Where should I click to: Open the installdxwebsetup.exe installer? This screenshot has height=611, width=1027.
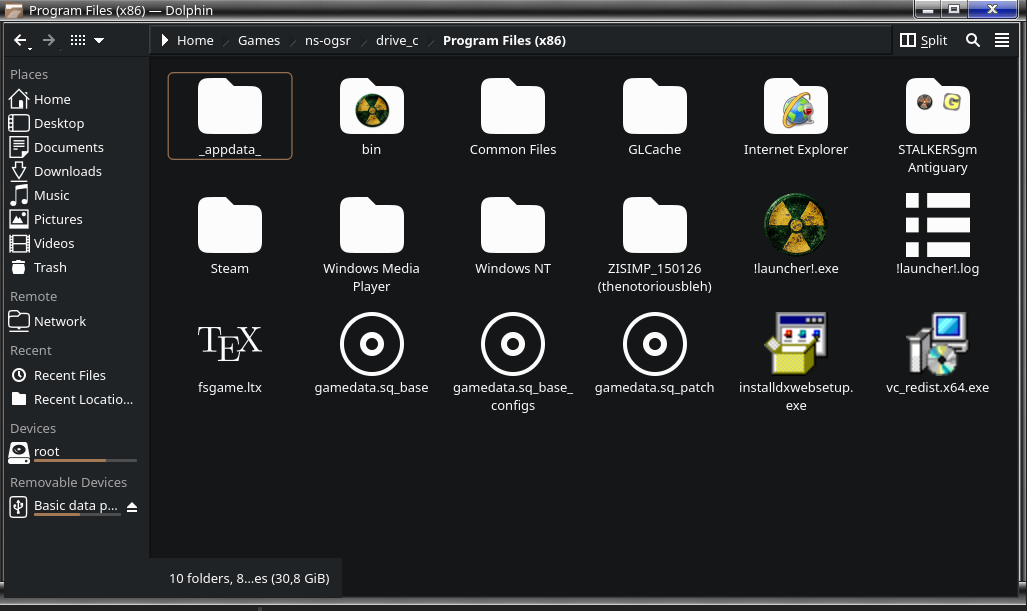(x=795, y=344)
